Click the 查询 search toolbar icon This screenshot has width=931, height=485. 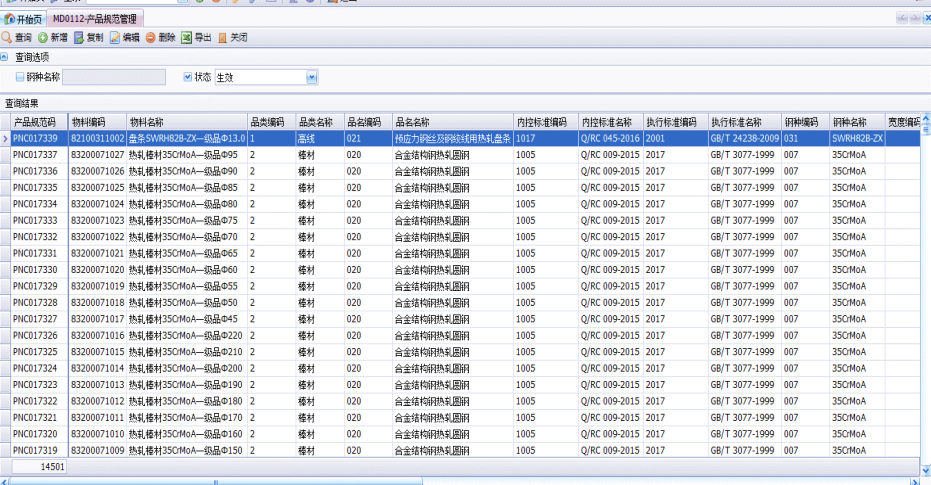click(x=7, y=37)
